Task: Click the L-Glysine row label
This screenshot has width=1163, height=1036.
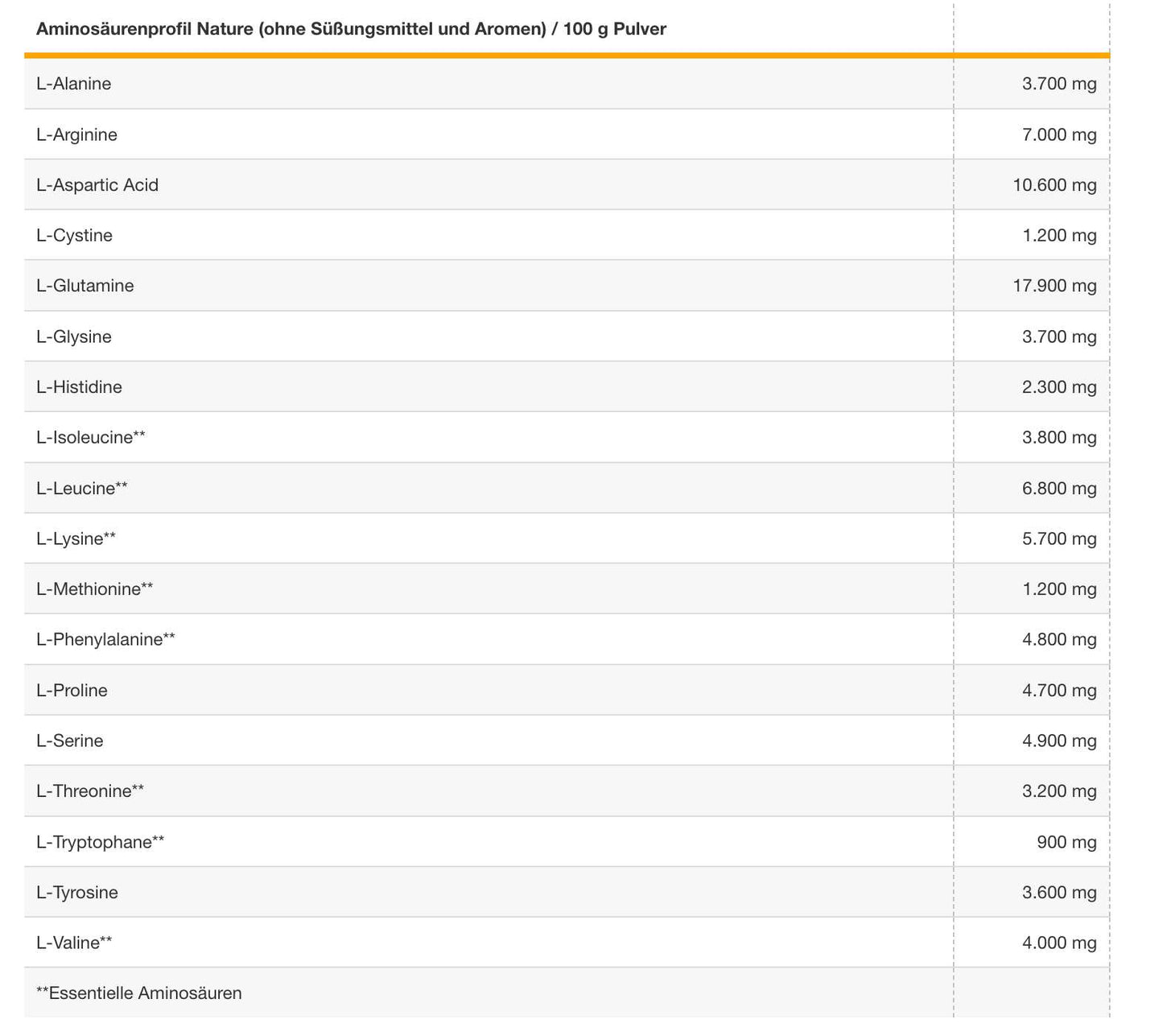Action: tap(74, 336)
